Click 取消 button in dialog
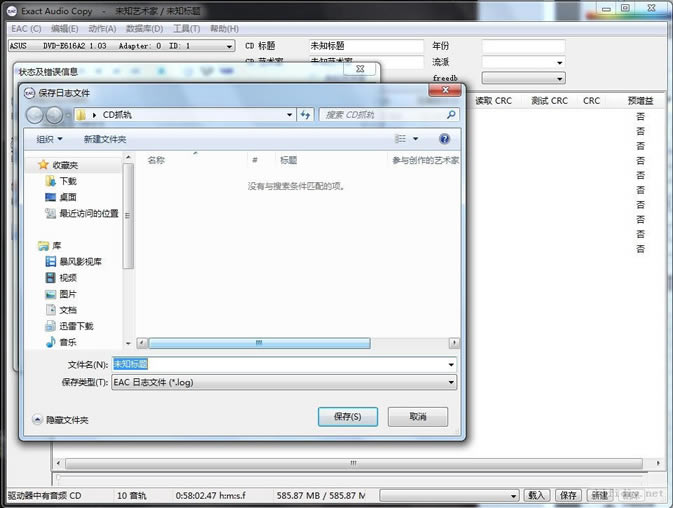This screenshot has height=508, width=673. click(x=418, y=417)
